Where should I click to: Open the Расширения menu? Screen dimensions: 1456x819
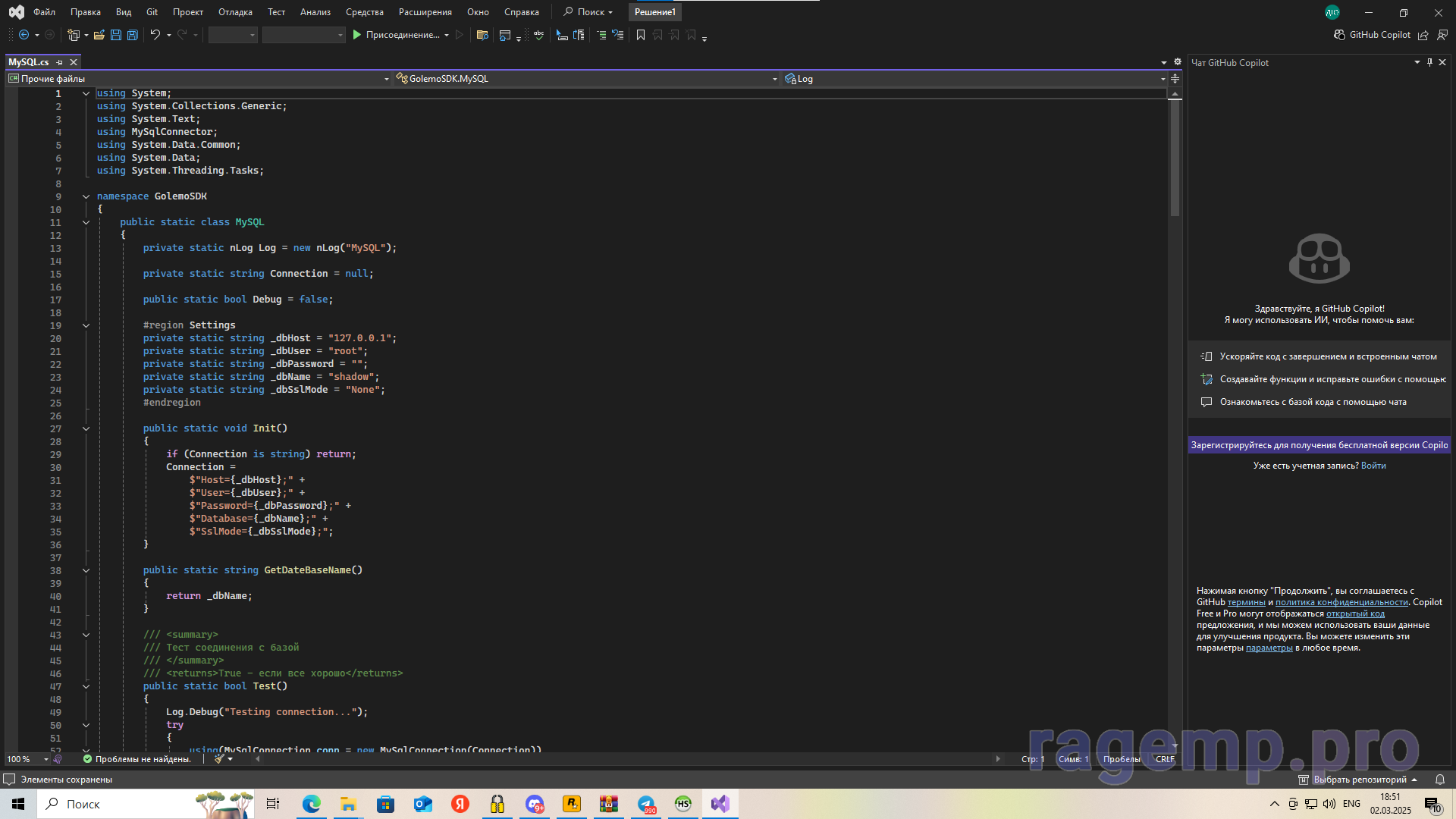pos(425,12)
